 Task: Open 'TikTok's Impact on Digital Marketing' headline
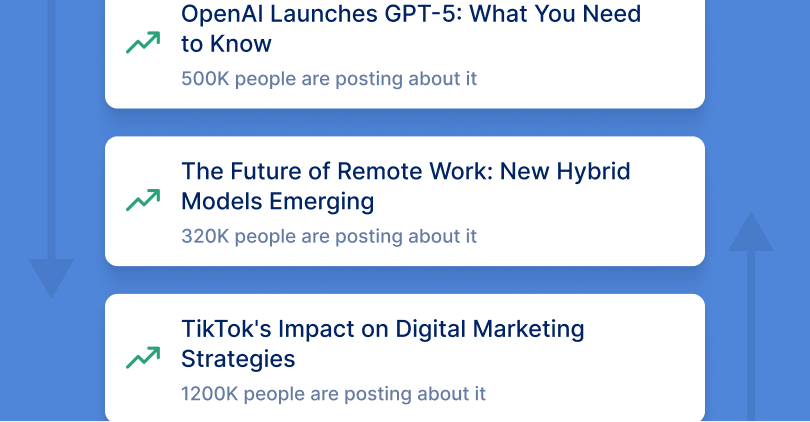tap(382, 329)
